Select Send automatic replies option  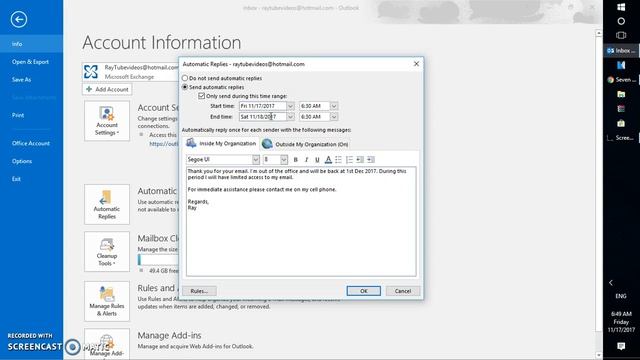(185, 87)
